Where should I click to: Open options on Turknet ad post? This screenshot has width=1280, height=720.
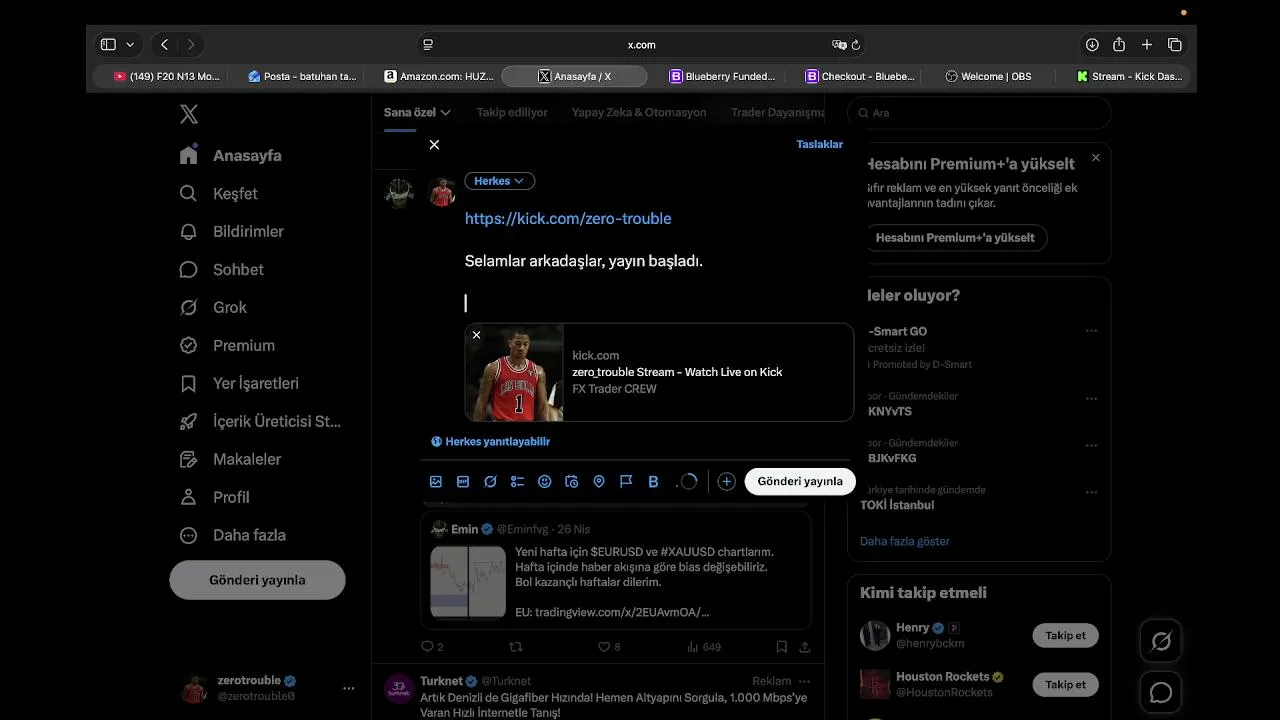coord(804,681)
